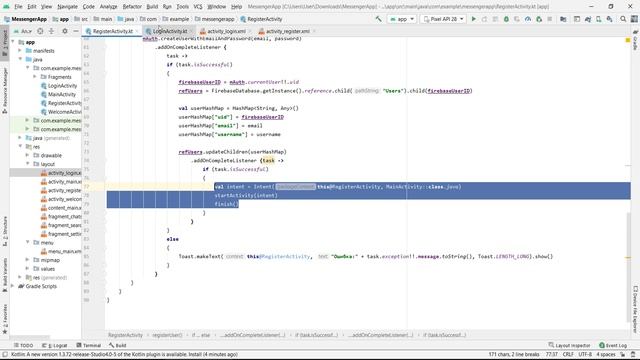Open the Terminal tool window

[89, 345]
